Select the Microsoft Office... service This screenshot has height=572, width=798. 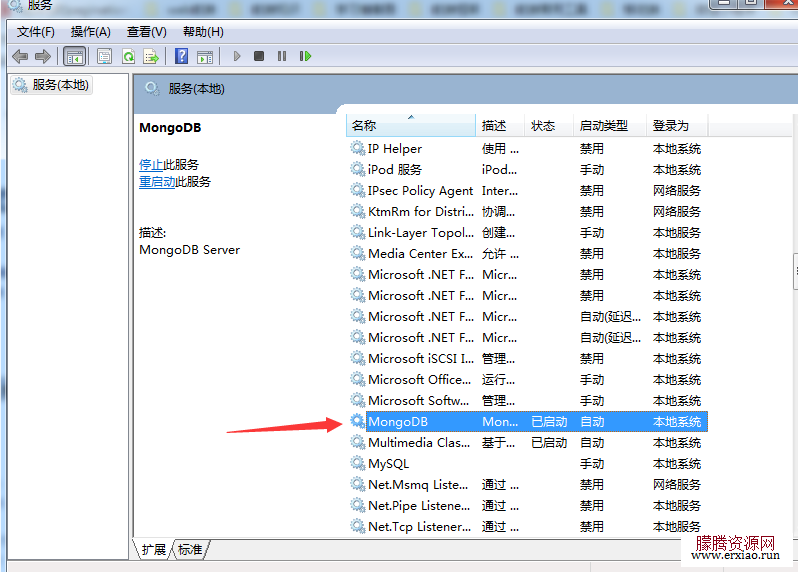527,380
